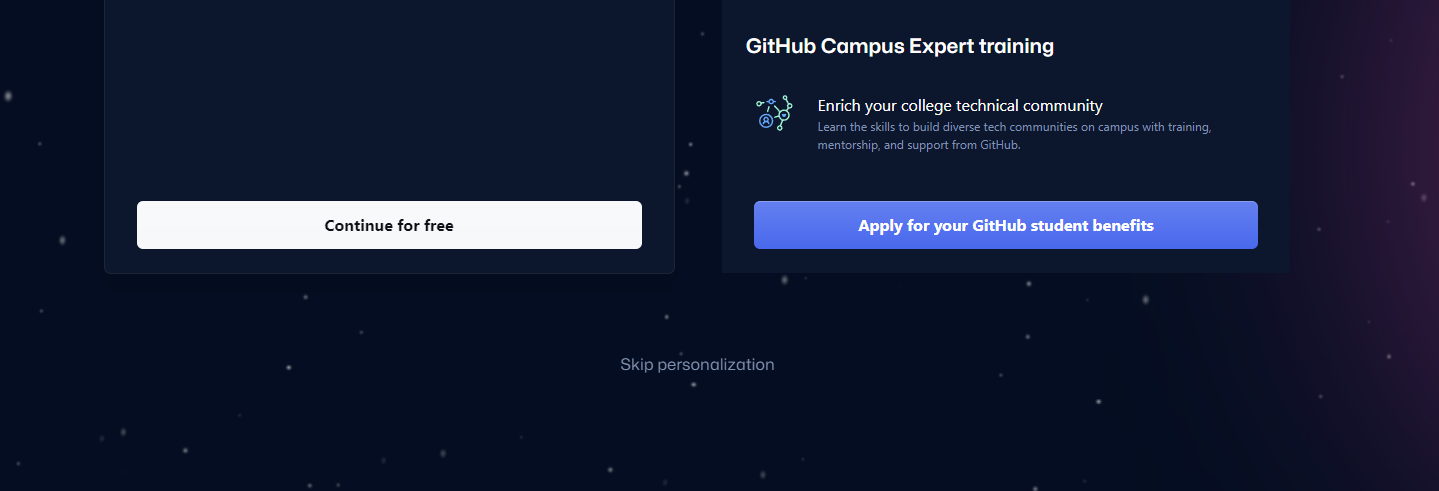Click the gray Skip personalization text
Viewport: 1439px width, 491px height.
pos(697,364)
